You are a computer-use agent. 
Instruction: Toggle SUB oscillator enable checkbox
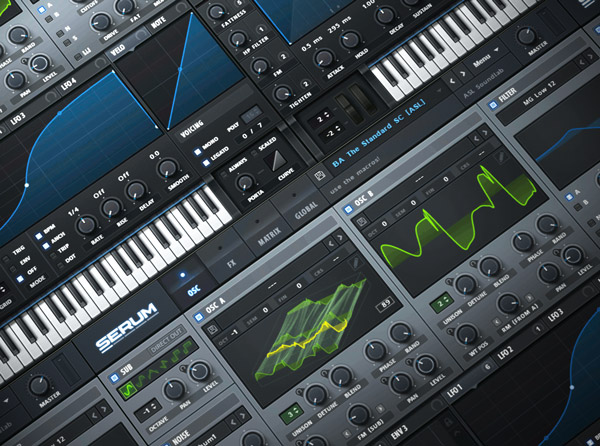coord(114,378)
